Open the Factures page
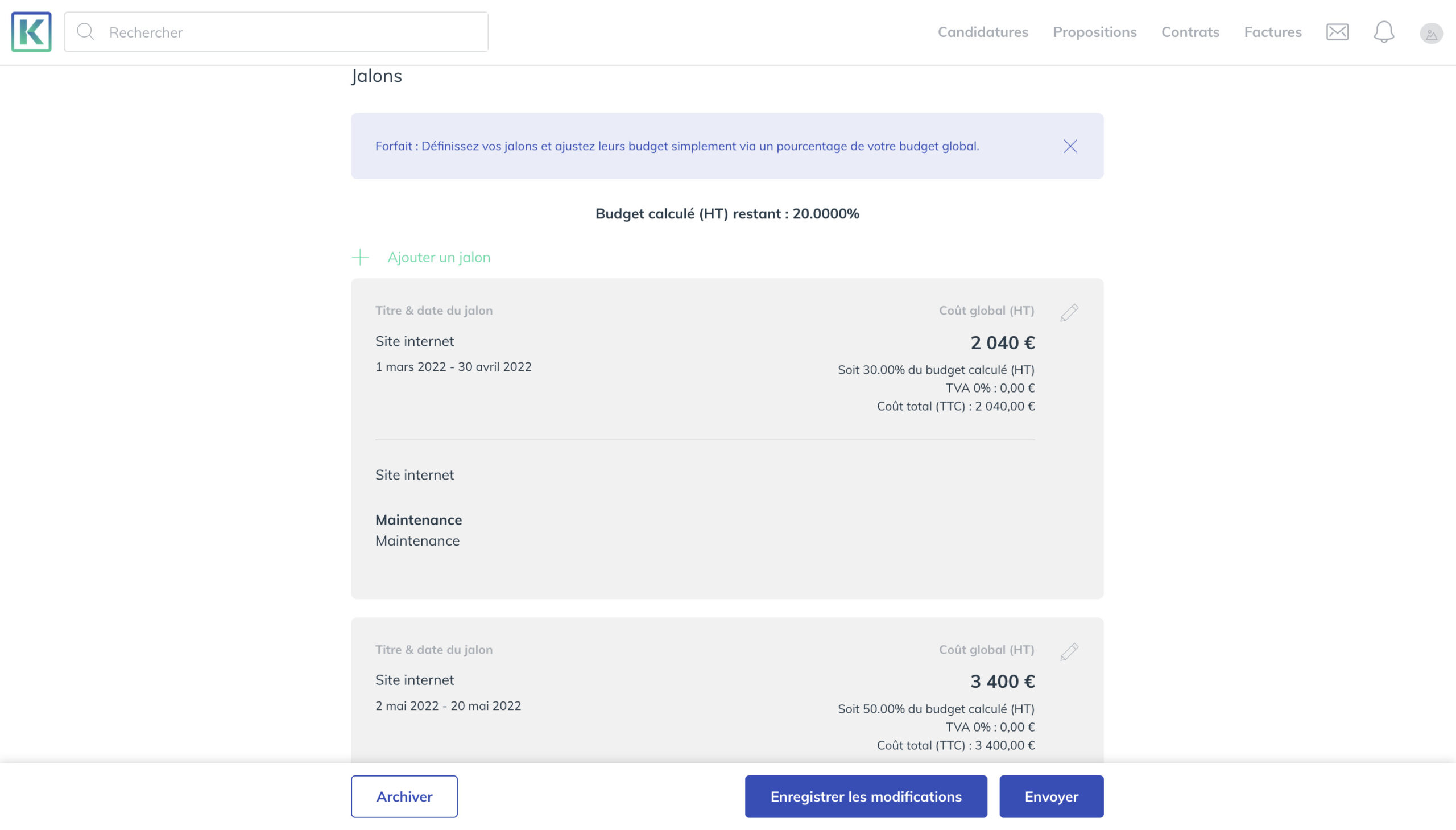This screenshot has height=830, width=1456. point(1272,32)
